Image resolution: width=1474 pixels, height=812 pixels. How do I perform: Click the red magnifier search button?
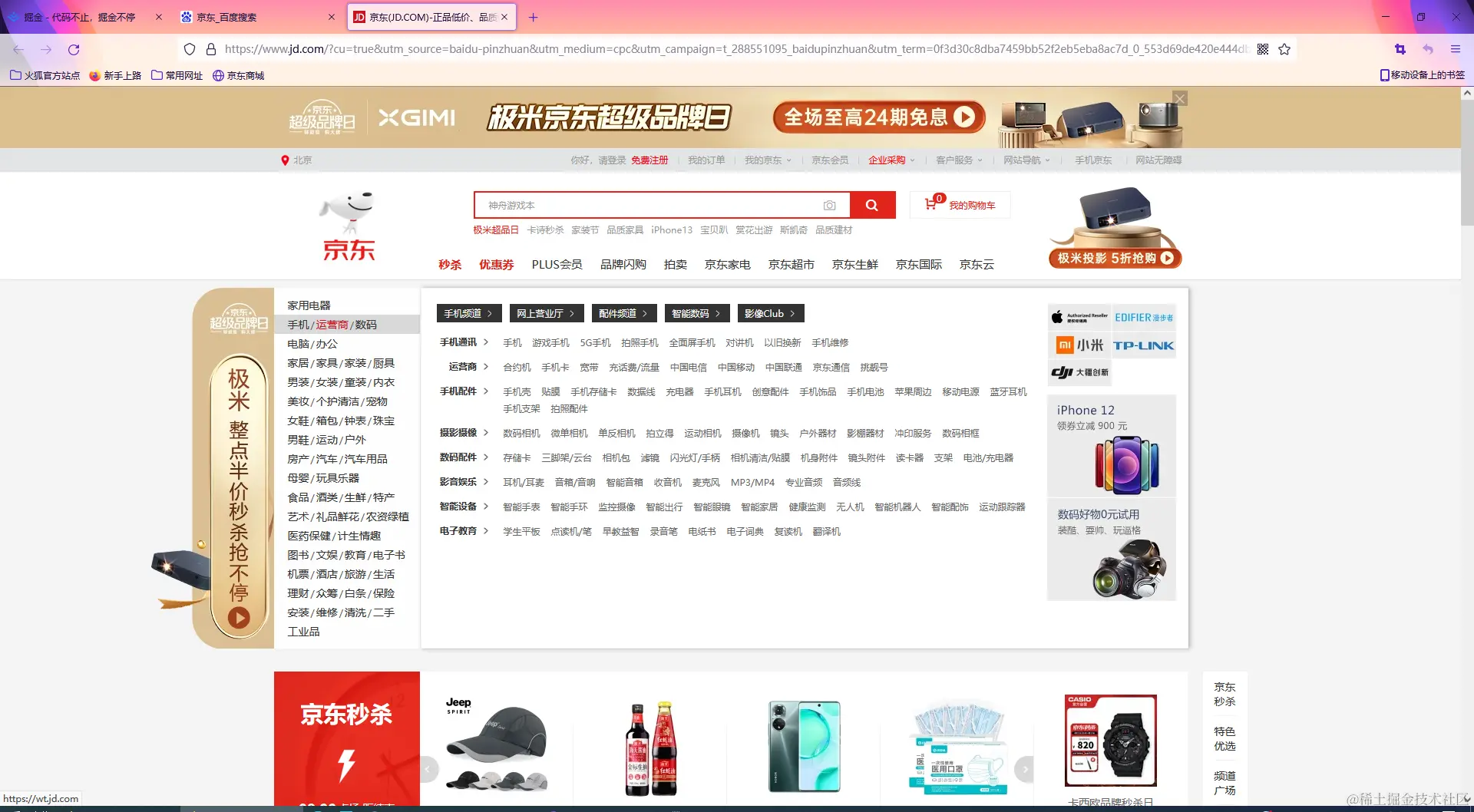[872, 205]
